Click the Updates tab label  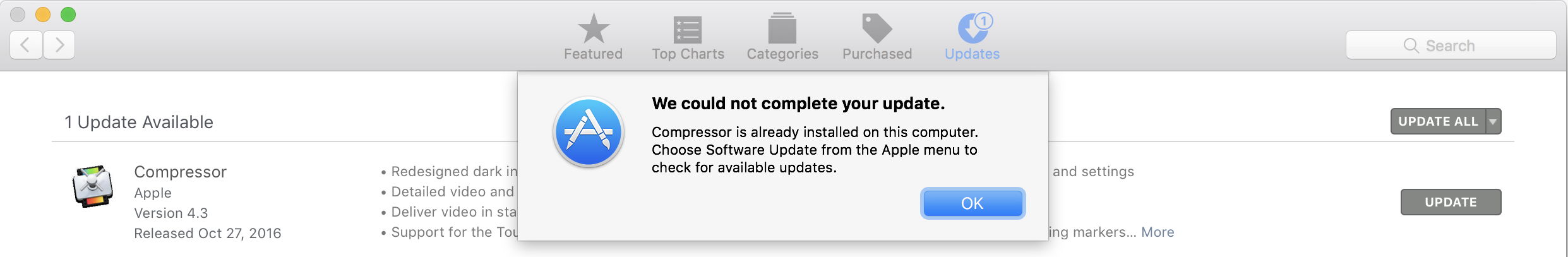tap(972, 54)
